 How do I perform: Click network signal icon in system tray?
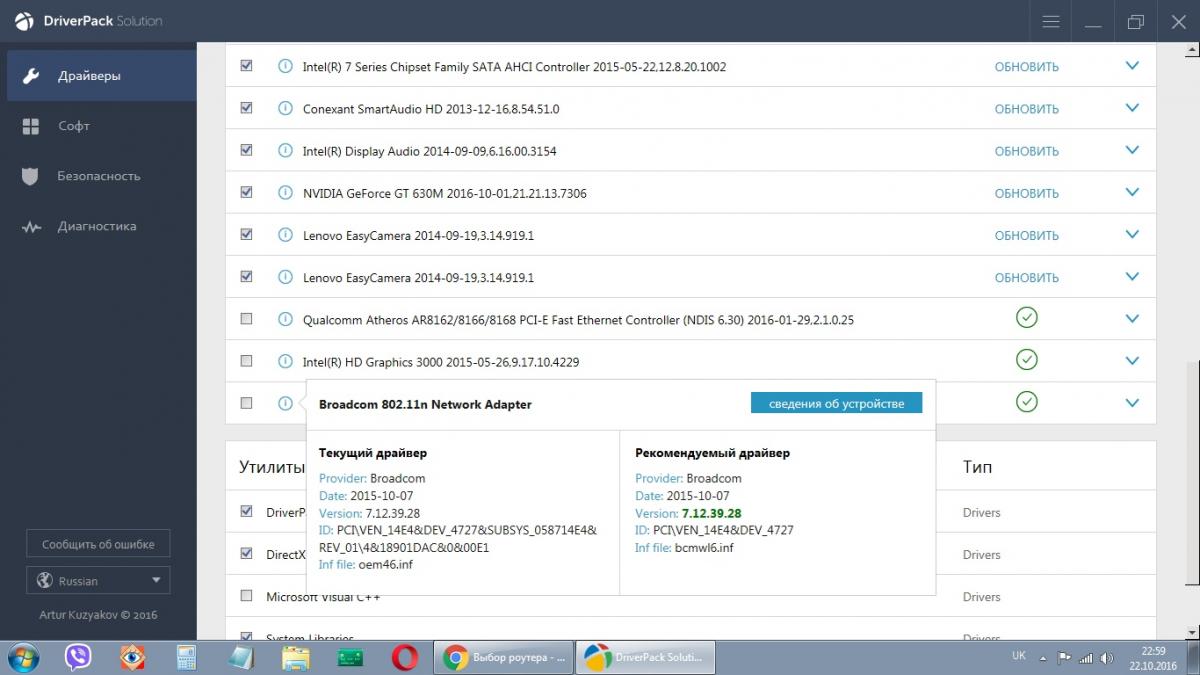(x=1085, y=657)
